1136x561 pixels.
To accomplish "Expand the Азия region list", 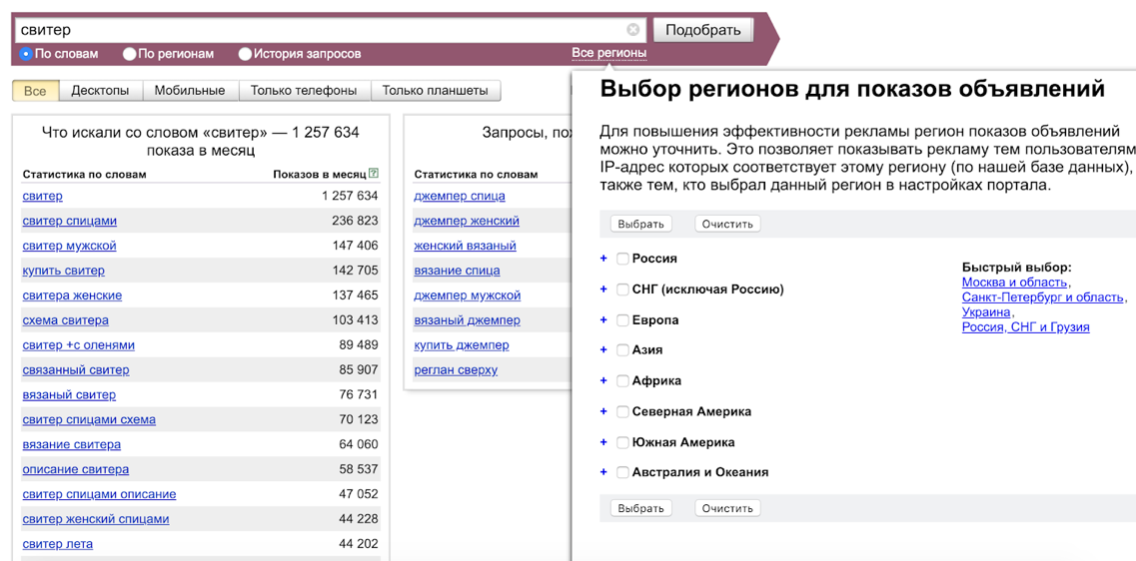I will 604,351.
